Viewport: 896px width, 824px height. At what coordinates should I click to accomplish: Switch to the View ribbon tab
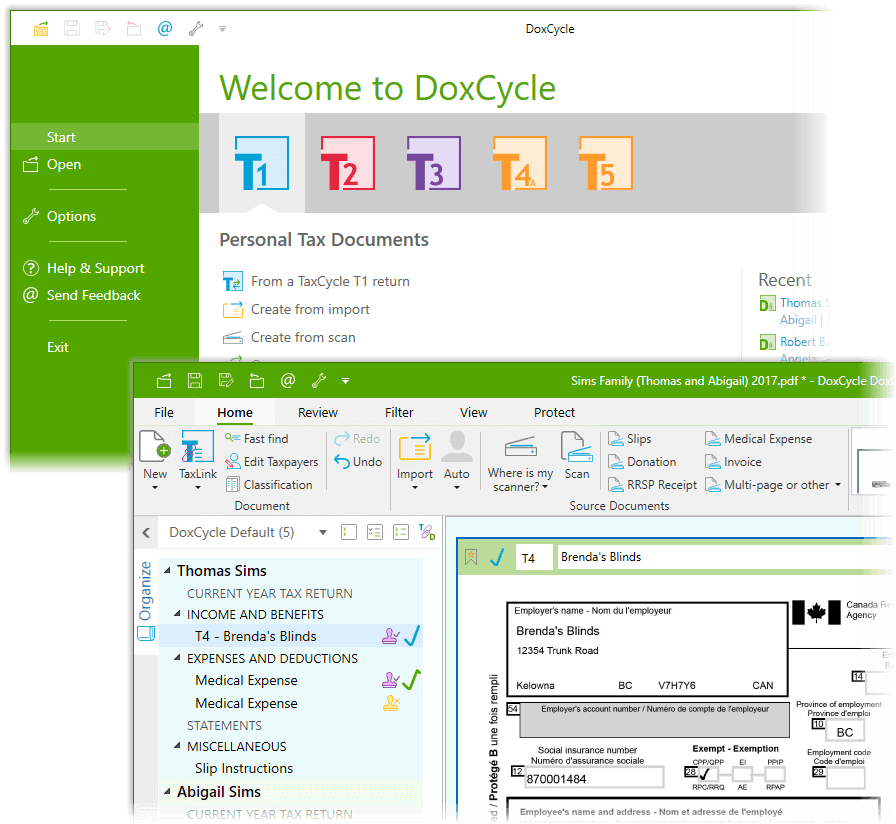coord(474,413)
